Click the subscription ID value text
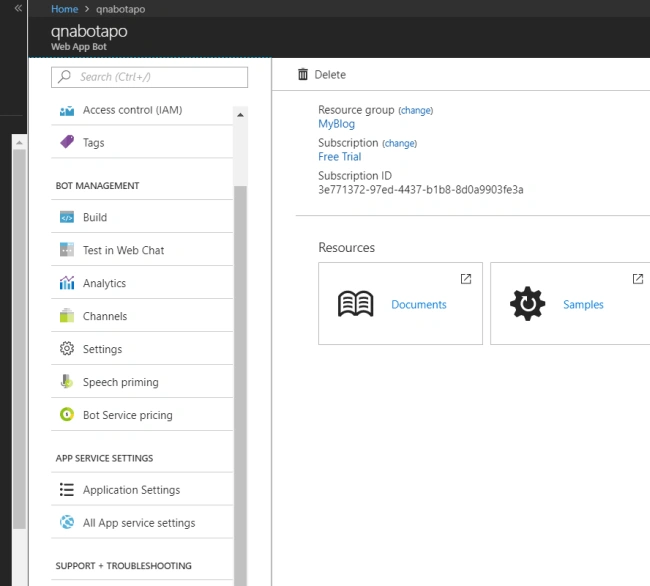The height and width of the screenshot is (586, 650). point(421,190)
